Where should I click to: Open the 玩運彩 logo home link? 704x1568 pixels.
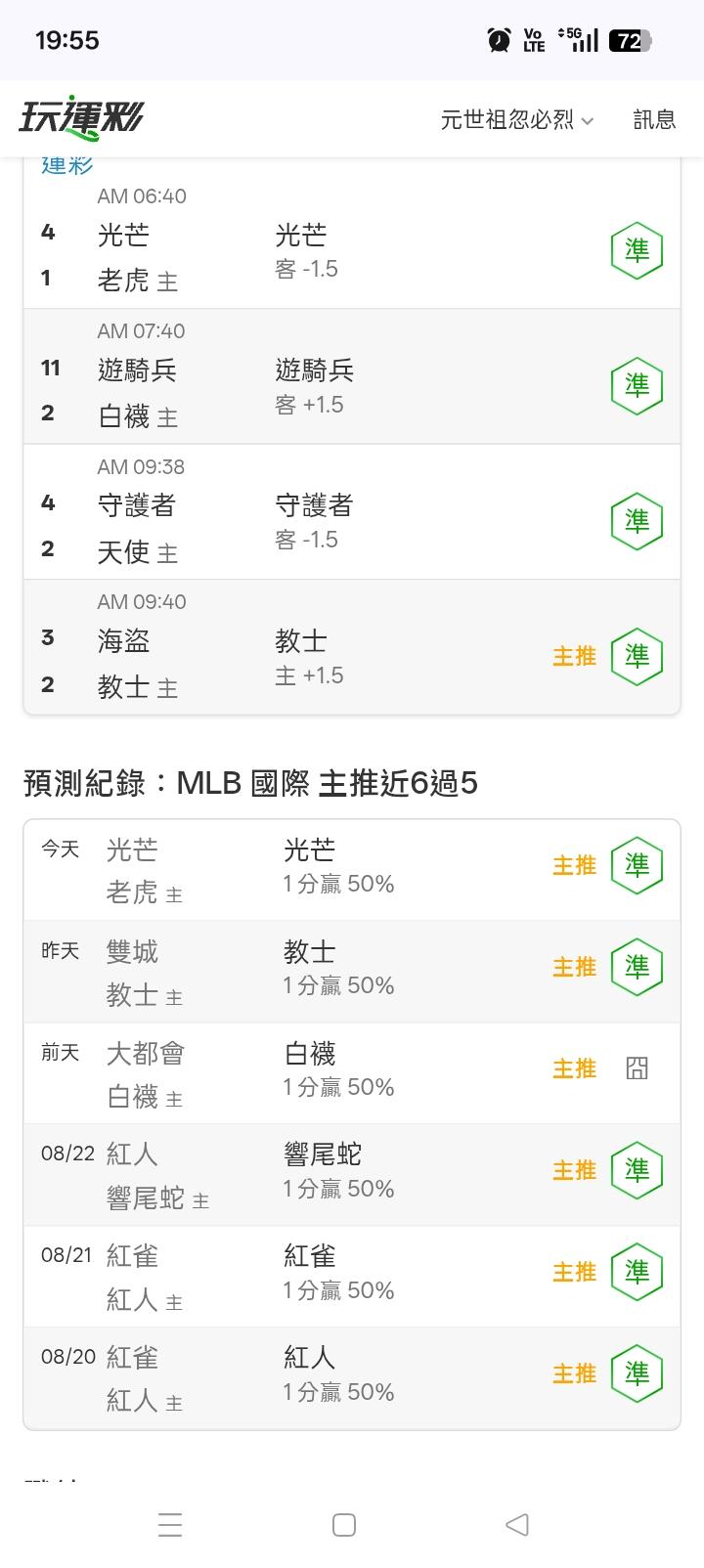(x=81, y=119)
